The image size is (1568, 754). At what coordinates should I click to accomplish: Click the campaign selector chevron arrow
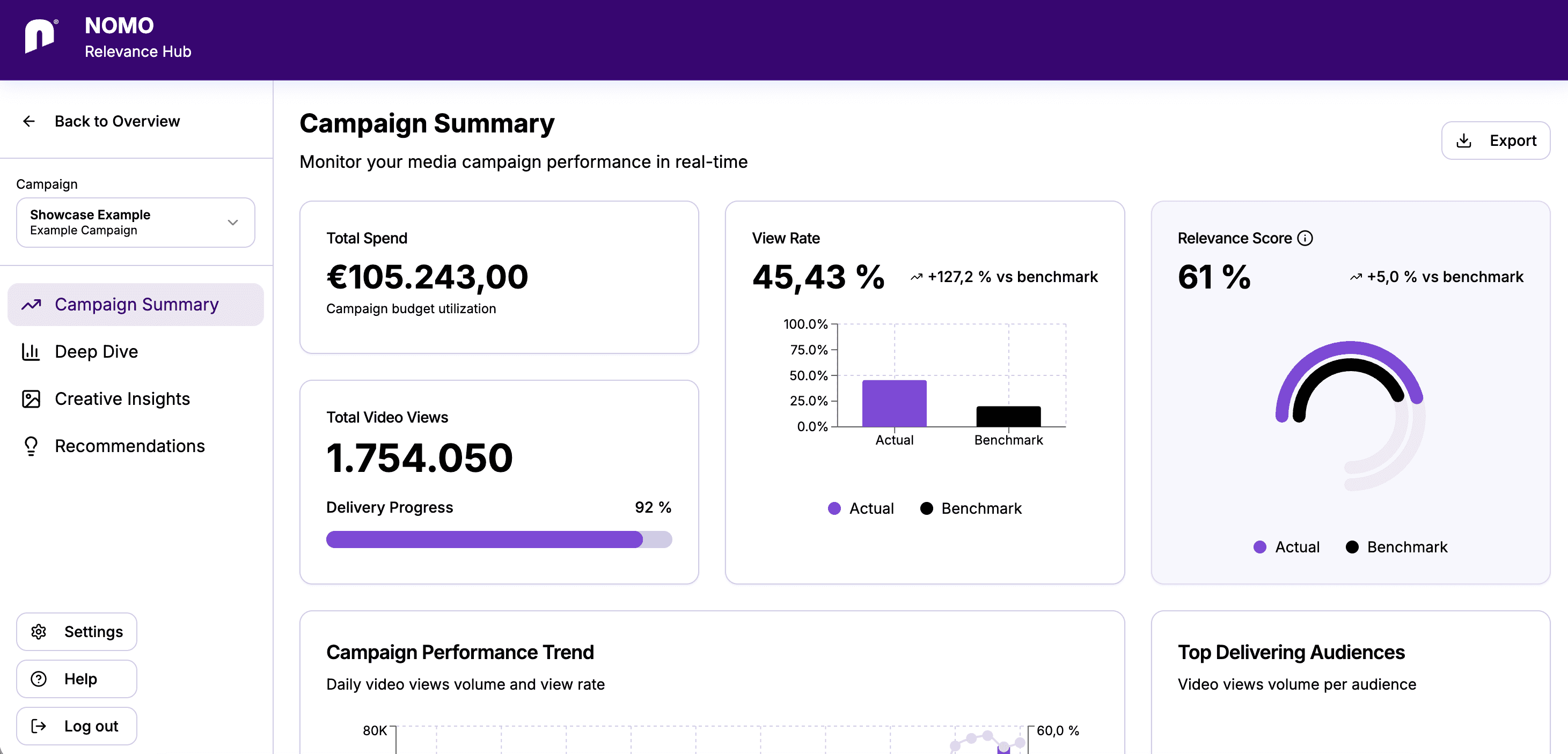232,223
